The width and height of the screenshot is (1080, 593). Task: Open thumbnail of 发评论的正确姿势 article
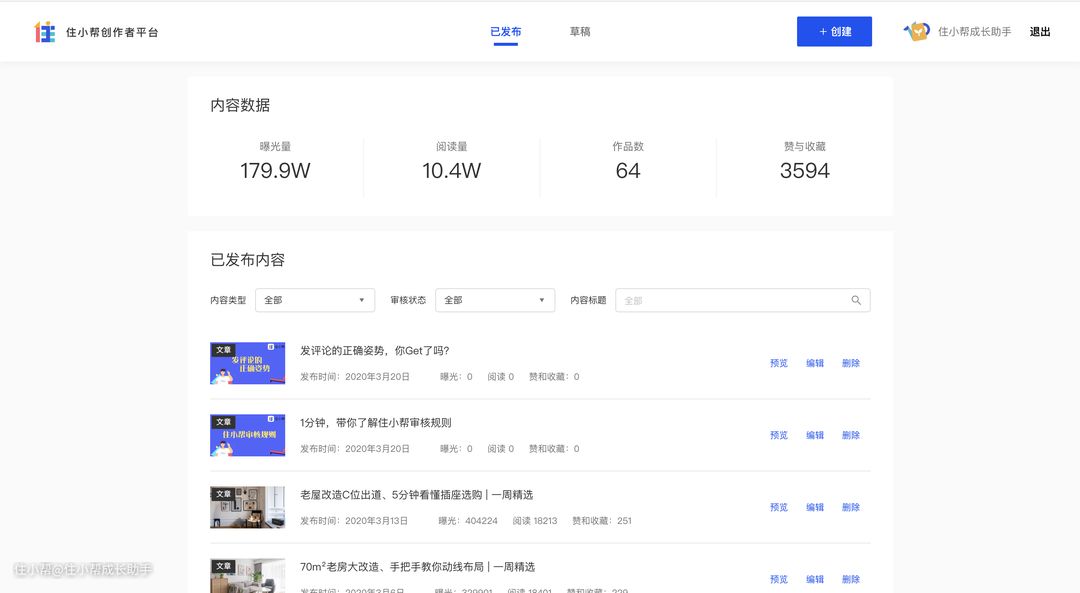[x=247, y=364]
